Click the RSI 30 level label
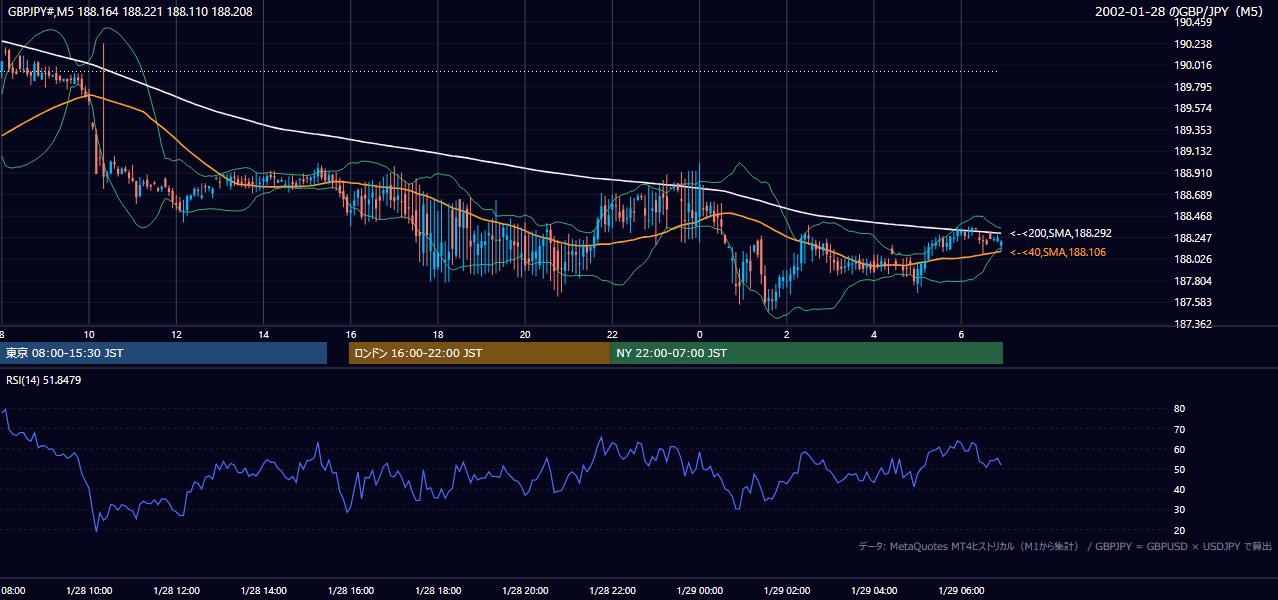Viewport: 1278px width, 600px height. point(1179,510)
